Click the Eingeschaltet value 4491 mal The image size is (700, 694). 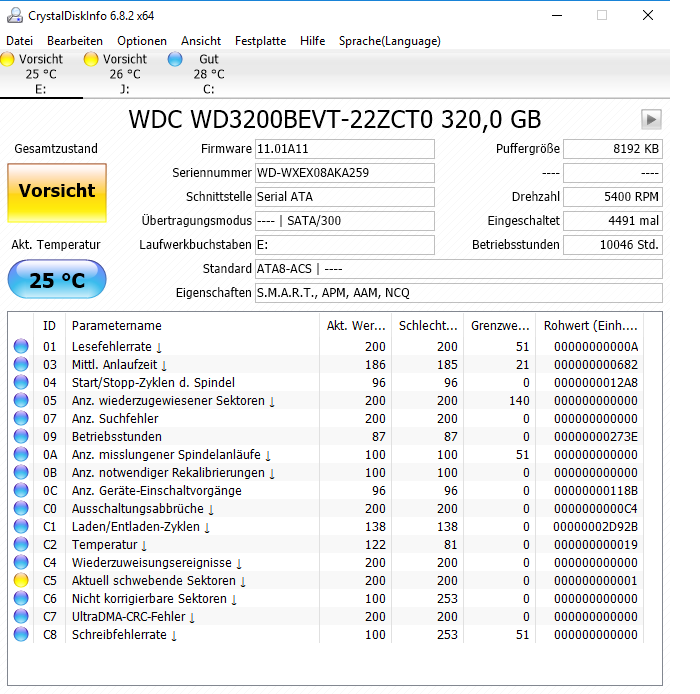(612, 221)
